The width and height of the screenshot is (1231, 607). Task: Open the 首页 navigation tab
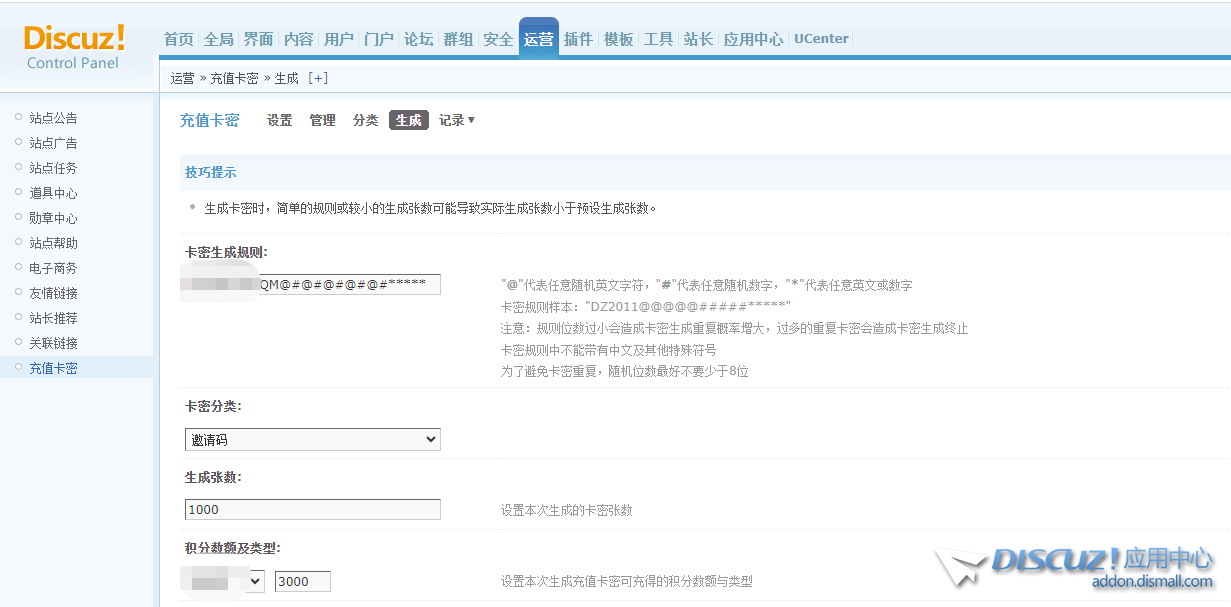pyautogui.click(x=178, y=39)
